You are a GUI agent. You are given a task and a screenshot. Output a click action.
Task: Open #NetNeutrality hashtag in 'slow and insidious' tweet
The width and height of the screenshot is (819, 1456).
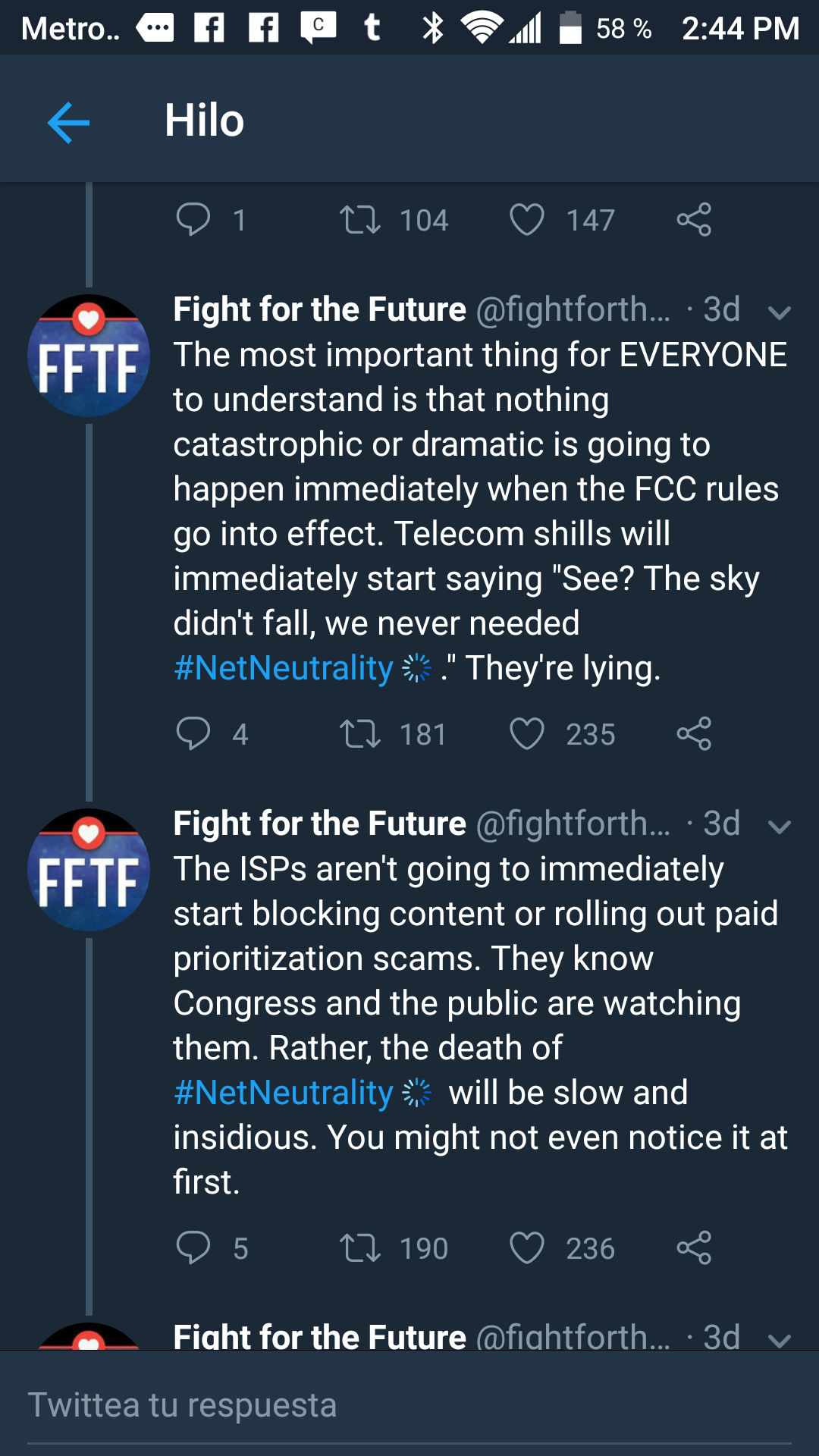(x=284, y=1093)
